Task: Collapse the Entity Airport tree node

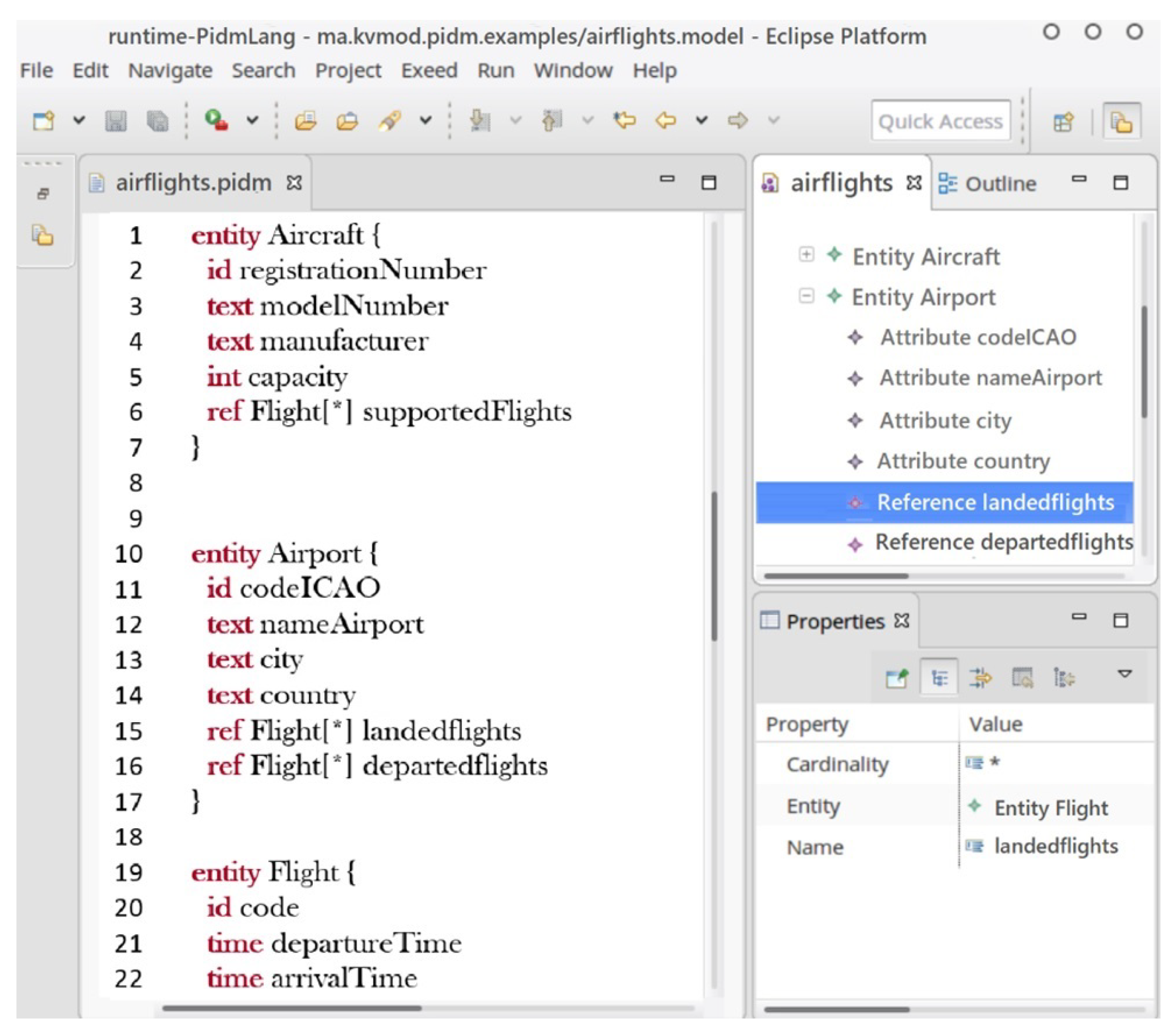Action: 806,296
